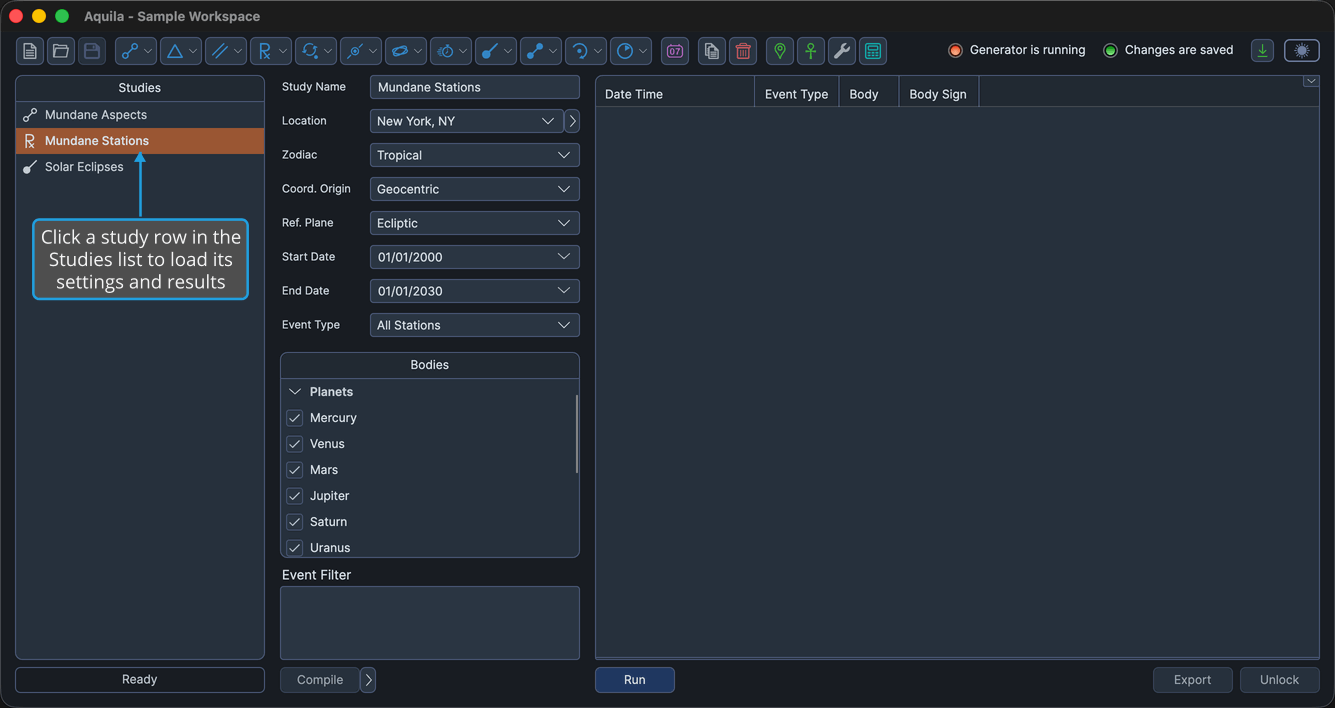
Task: Click the pie-chart clock study tool
Action: 631,51
